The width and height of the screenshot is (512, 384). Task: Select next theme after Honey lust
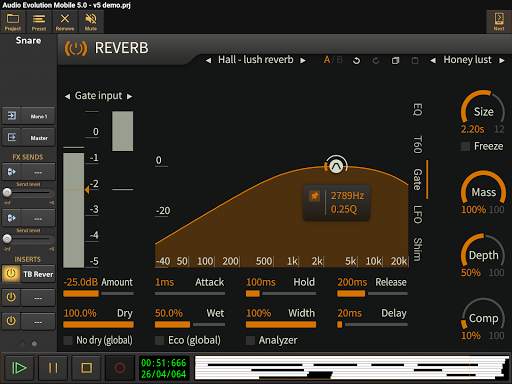(502, 60)
